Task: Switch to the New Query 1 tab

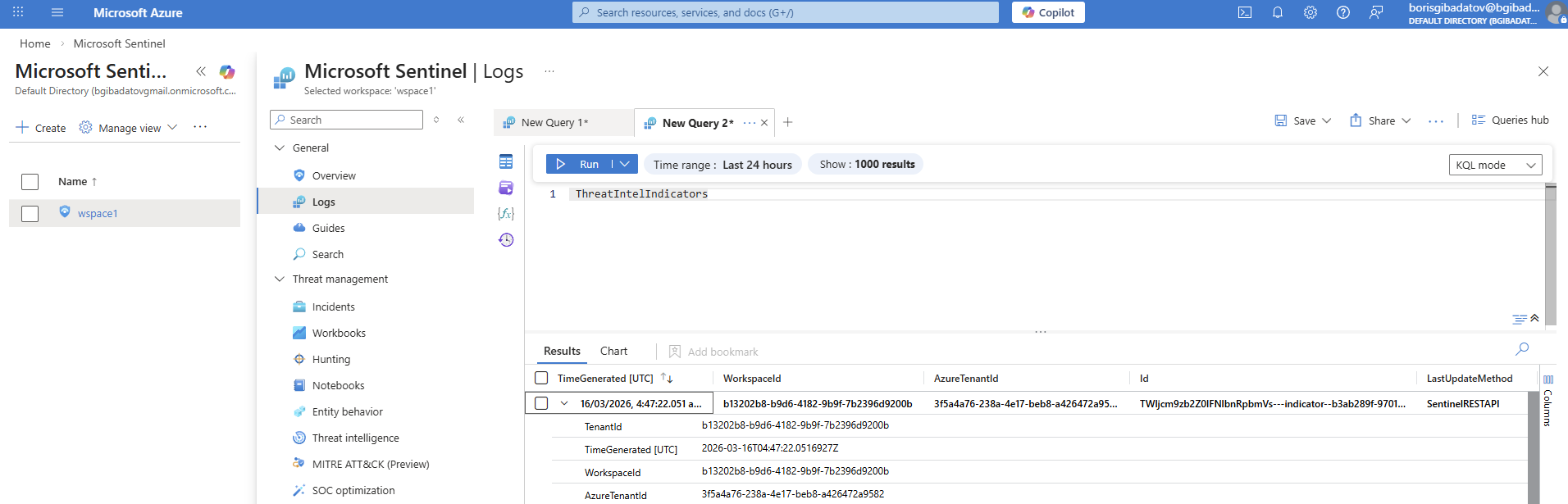Action: point(555,123)
